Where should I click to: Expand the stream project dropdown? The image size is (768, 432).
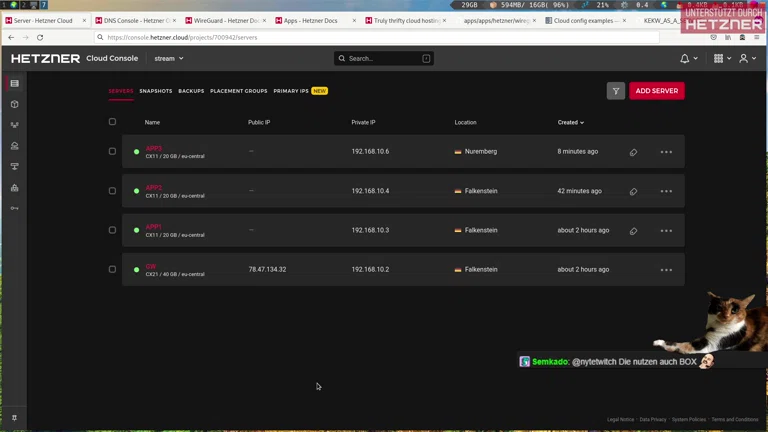pos(168,58)
